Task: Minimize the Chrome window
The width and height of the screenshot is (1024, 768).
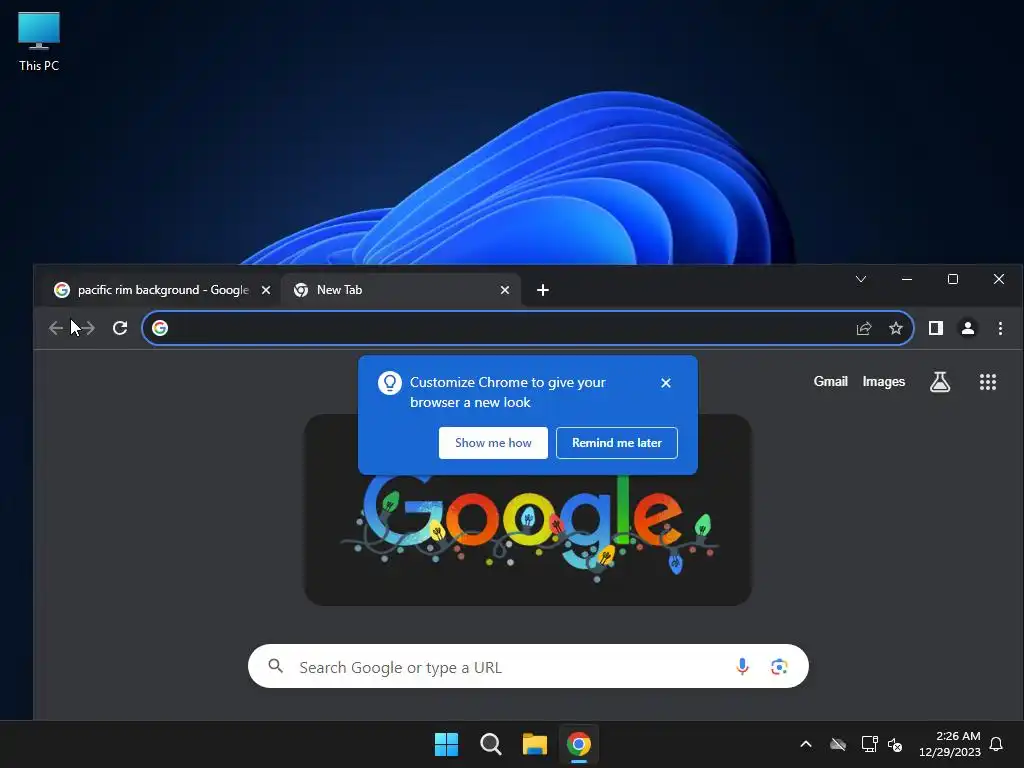Action: point(906,280)
